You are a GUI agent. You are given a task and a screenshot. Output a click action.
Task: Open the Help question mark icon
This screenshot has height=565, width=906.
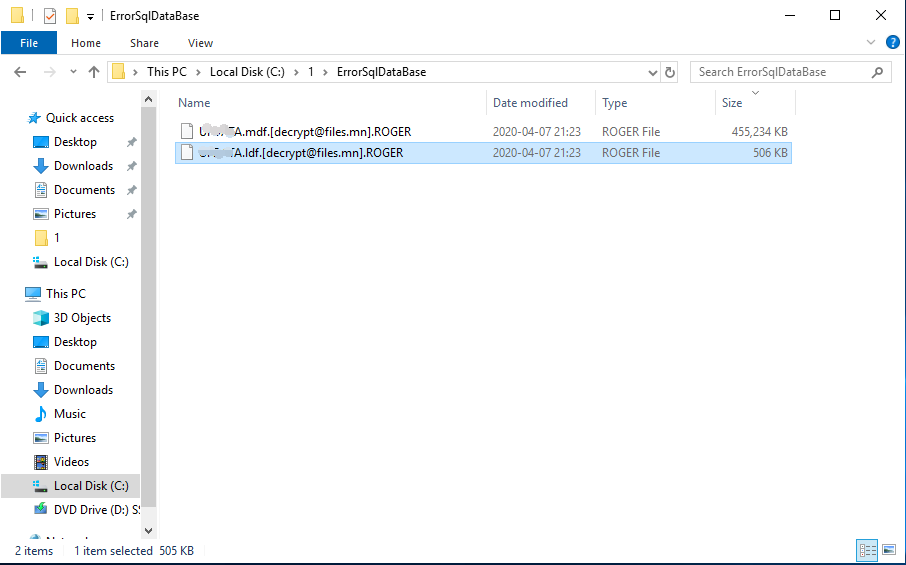[x=893, y=42]
